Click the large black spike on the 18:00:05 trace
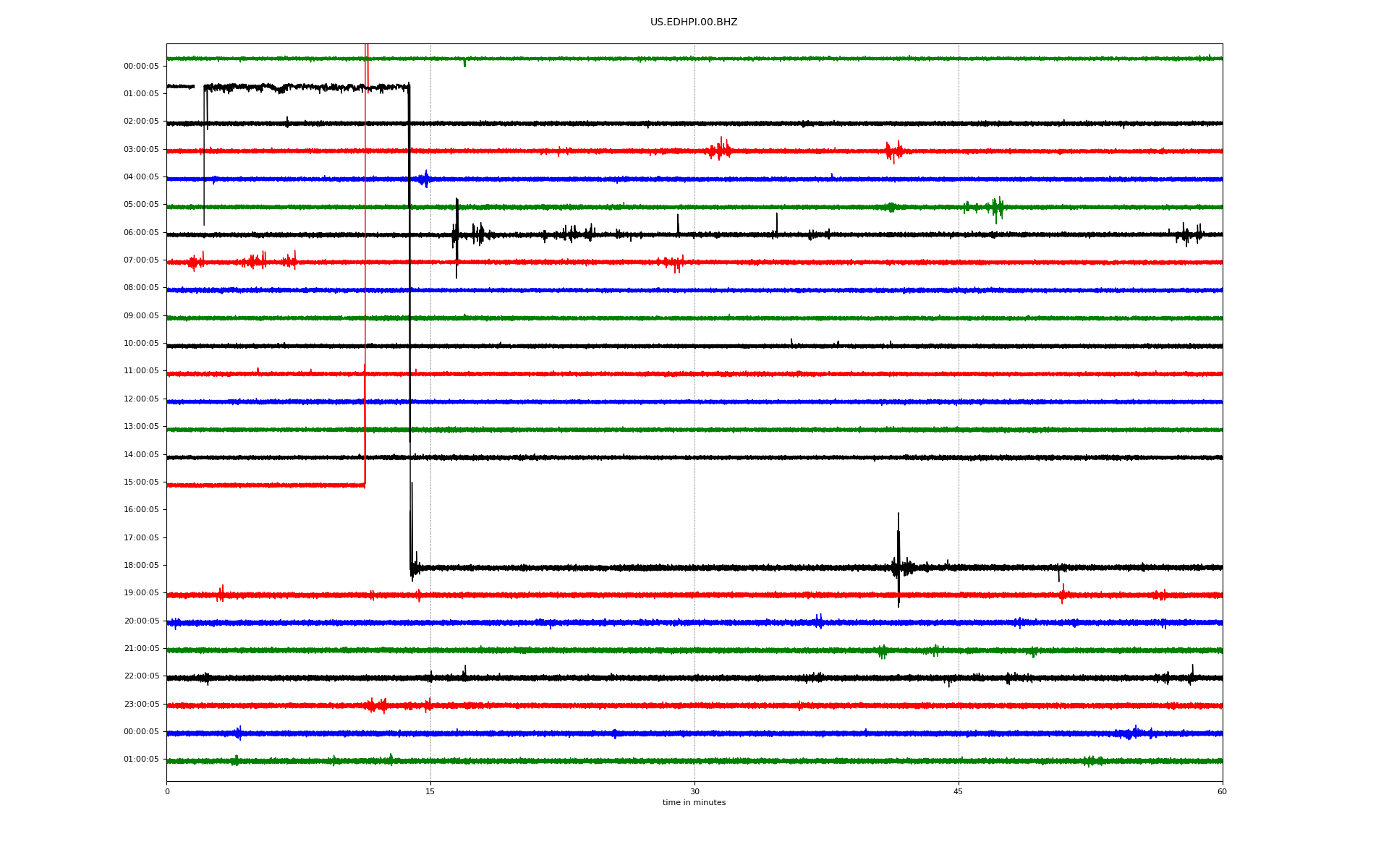This screenshot has height=868, width=1389. (x=899, y=561)
